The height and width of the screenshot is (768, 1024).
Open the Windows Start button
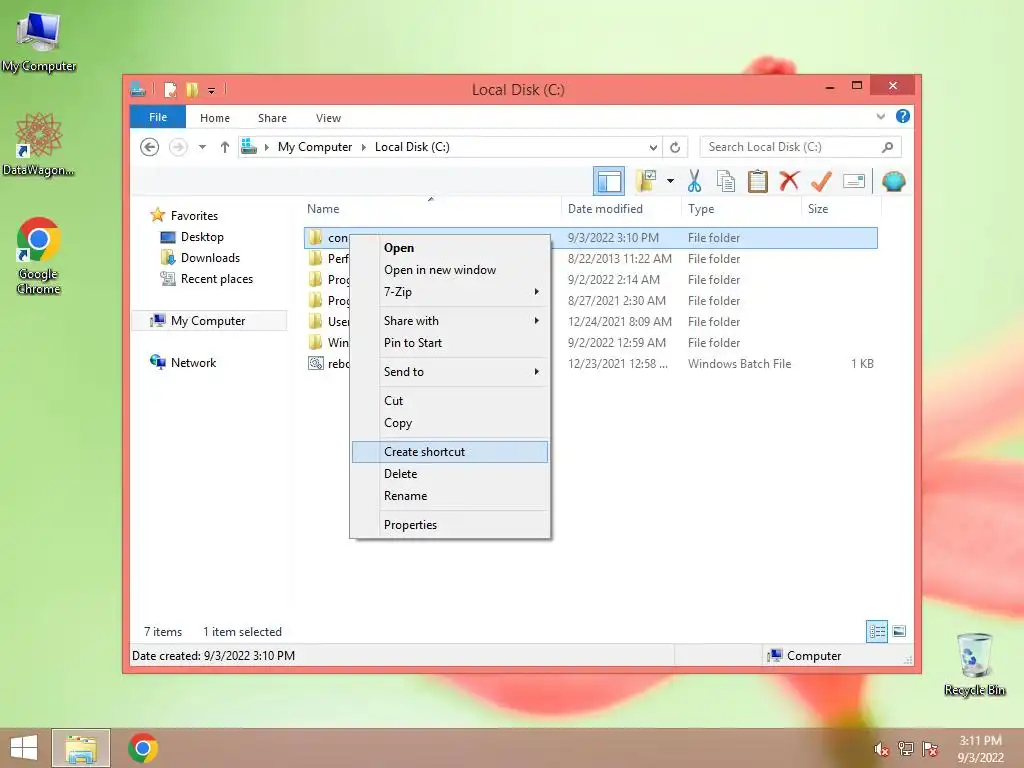tap(24, 748)
